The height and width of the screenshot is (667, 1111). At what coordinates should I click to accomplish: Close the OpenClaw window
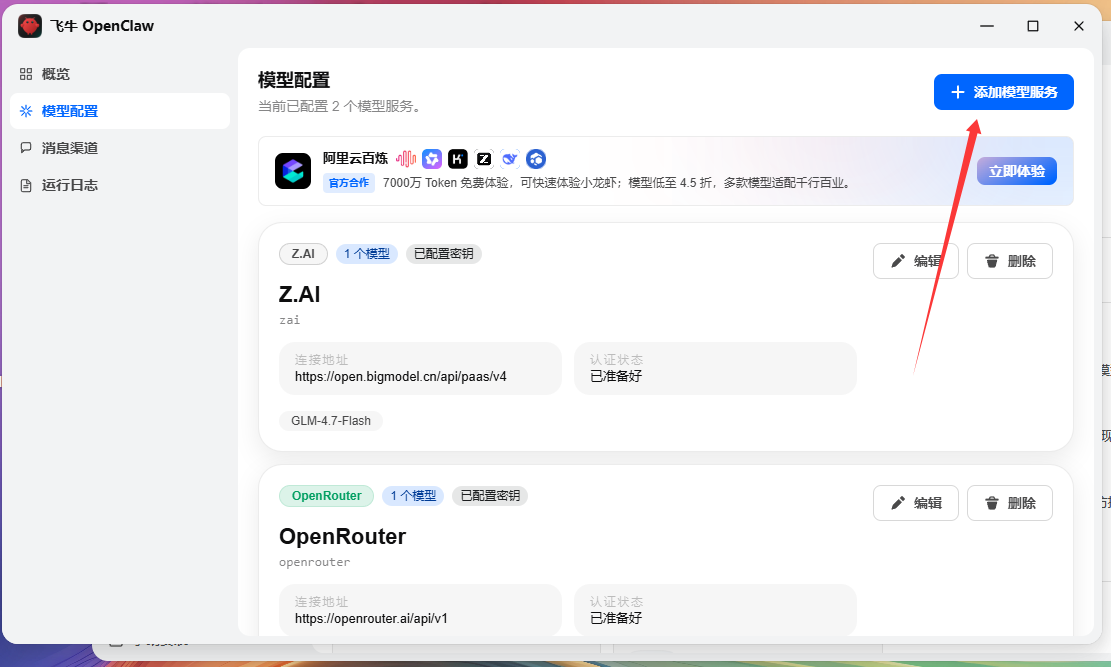1079,26
